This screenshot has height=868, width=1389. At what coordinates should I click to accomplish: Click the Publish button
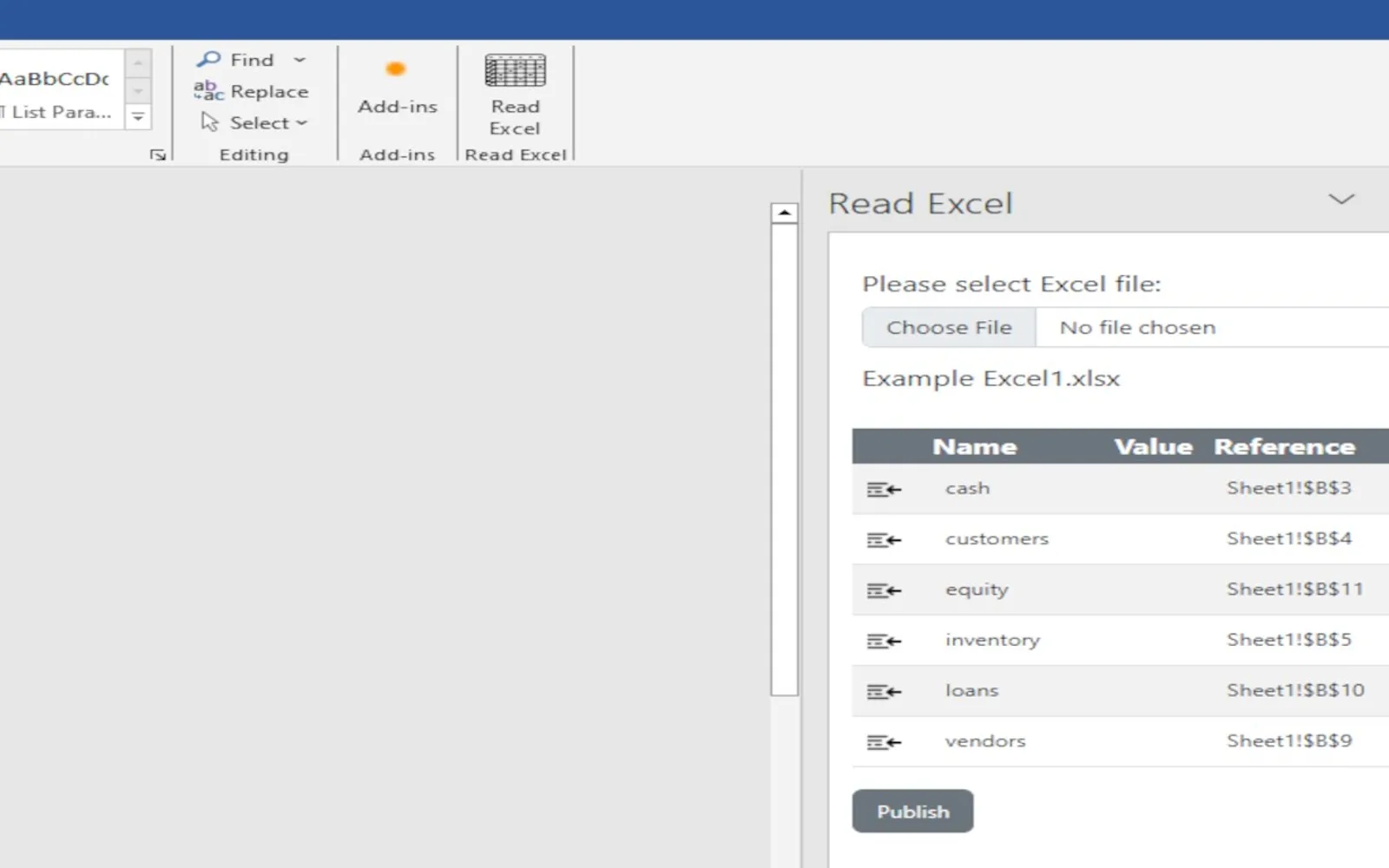[x=912, y=811]
